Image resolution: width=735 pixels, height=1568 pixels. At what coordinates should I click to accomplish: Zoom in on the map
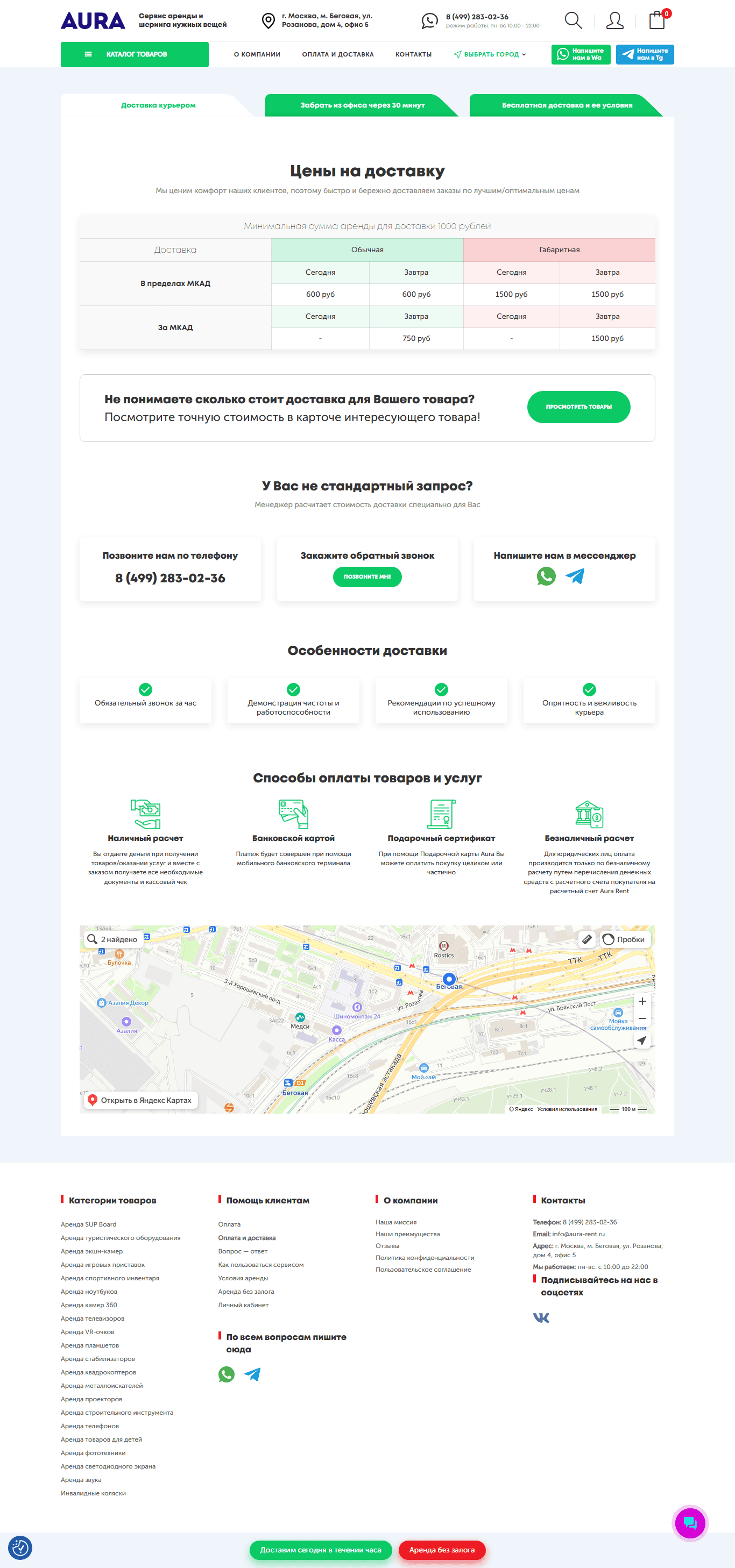[x=642, y=1001]
